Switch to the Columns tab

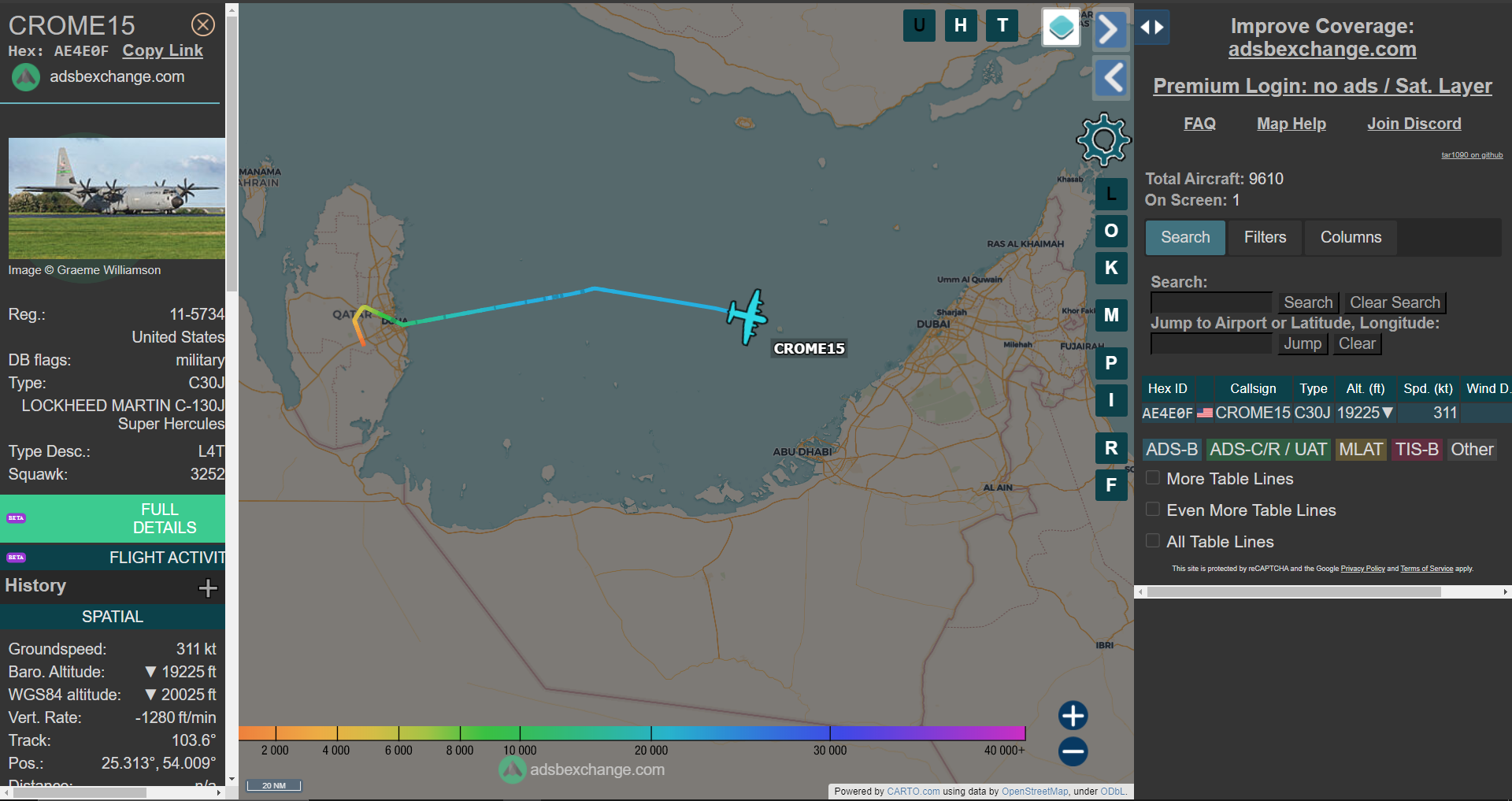[1351, 237]
